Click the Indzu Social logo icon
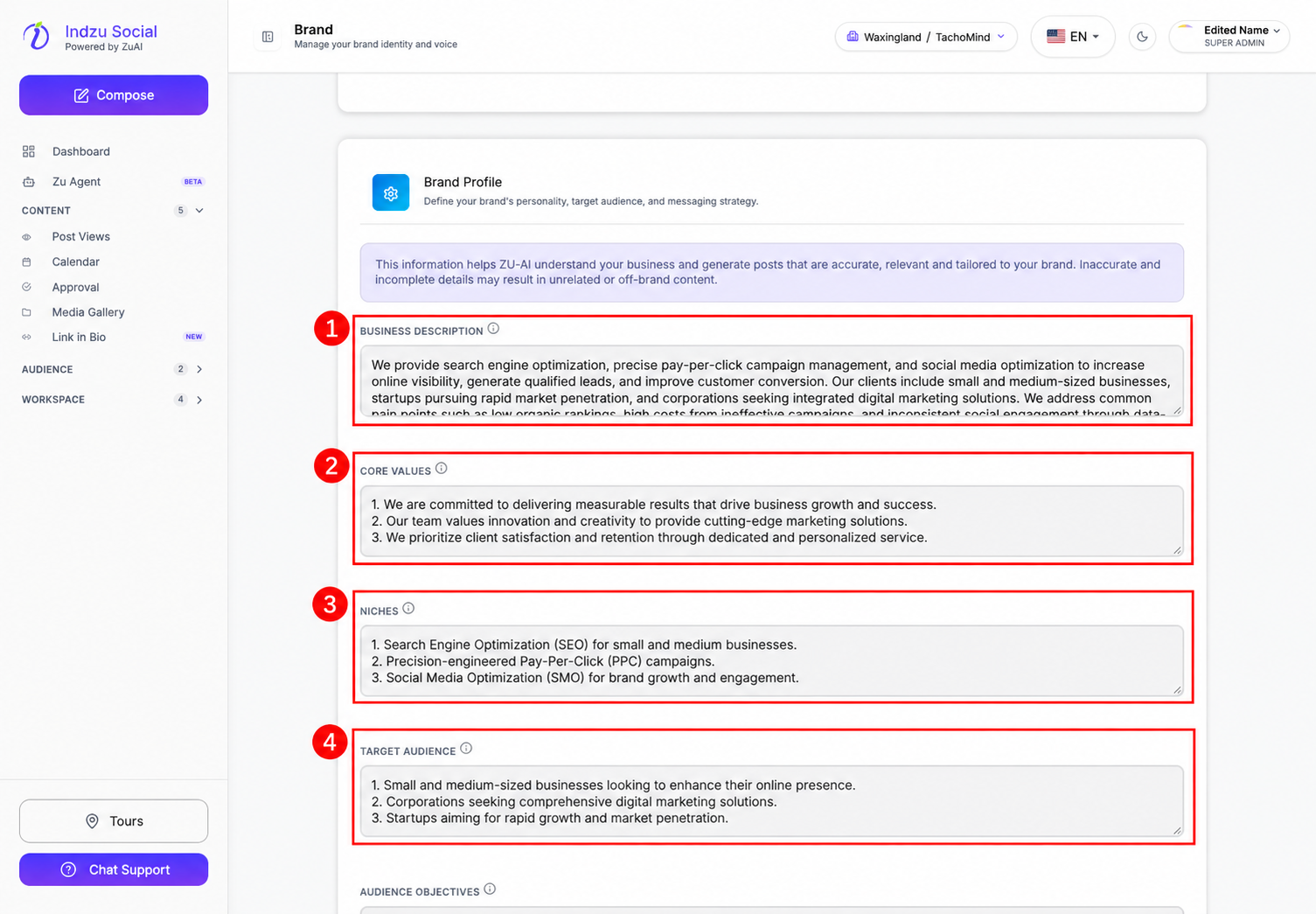This screenshot has width=1316, height=914. (36, 36)
